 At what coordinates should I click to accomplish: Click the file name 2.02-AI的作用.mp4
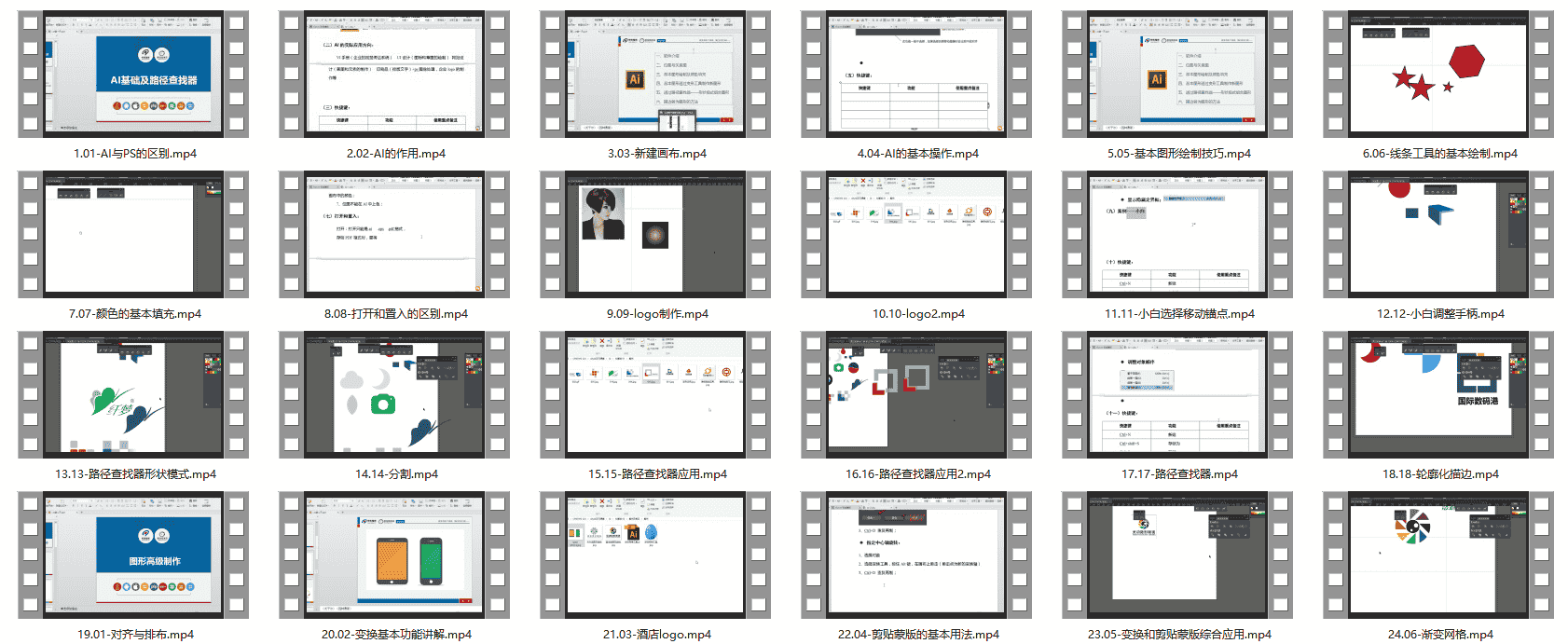[x=396, y=154]
